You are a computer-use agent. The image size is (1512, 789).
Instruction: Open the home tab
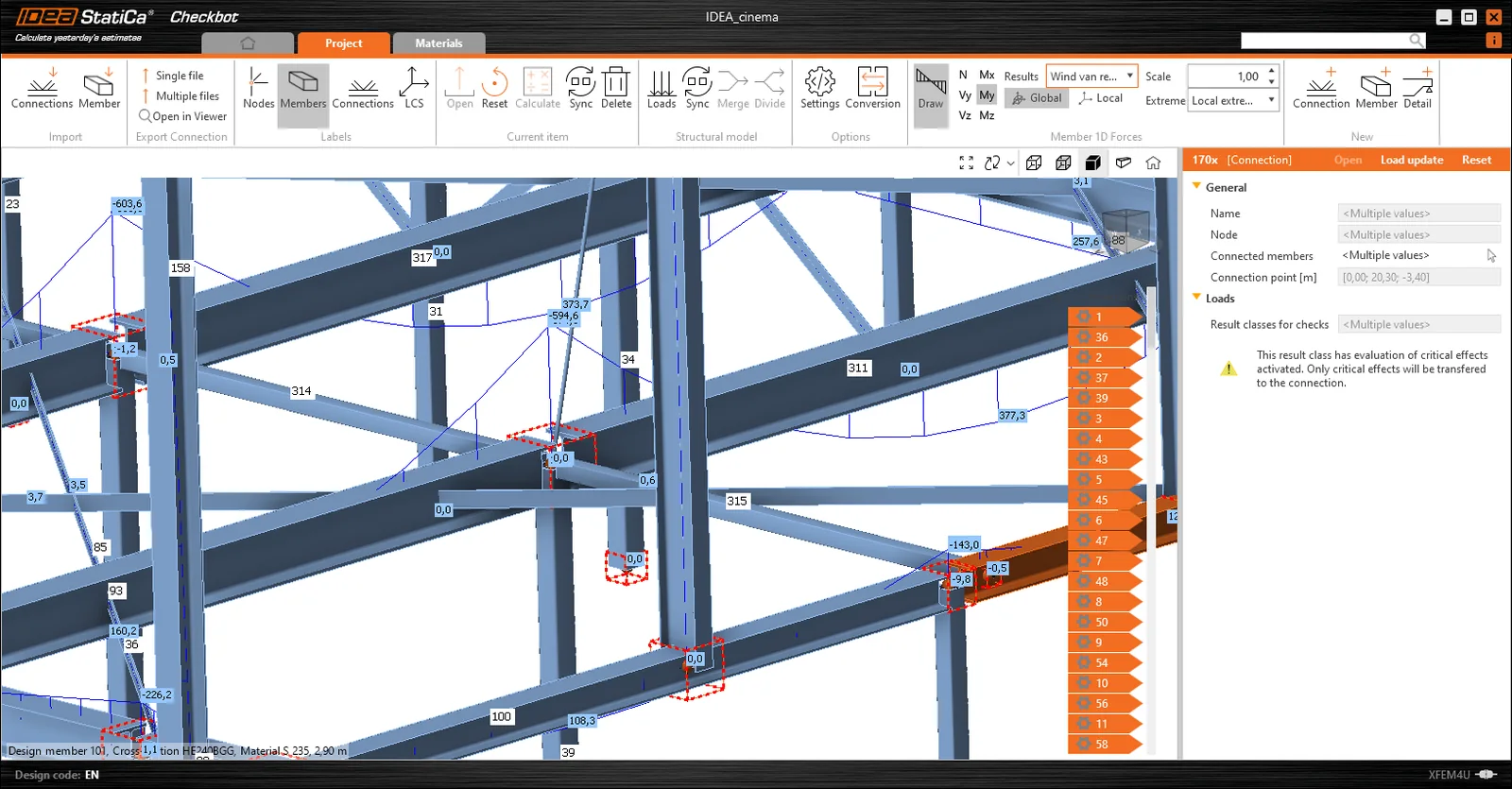248,43
